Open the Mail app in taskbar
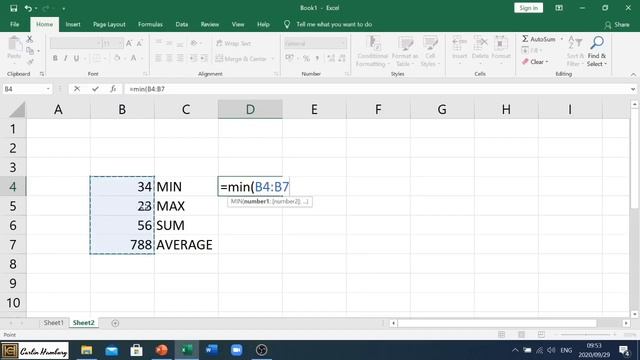 [x=111, y=350]
